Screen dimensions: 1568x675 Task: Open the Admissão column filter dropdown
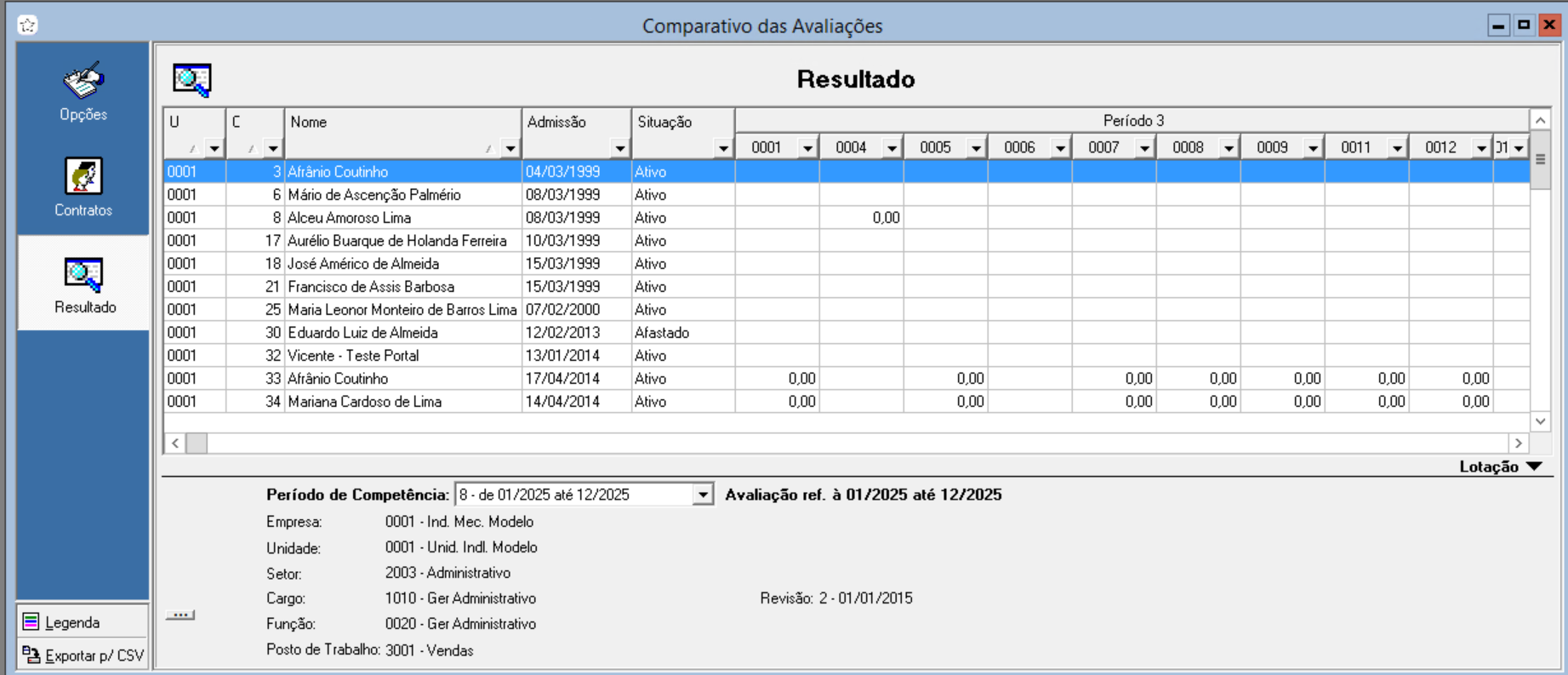[619, 149]
